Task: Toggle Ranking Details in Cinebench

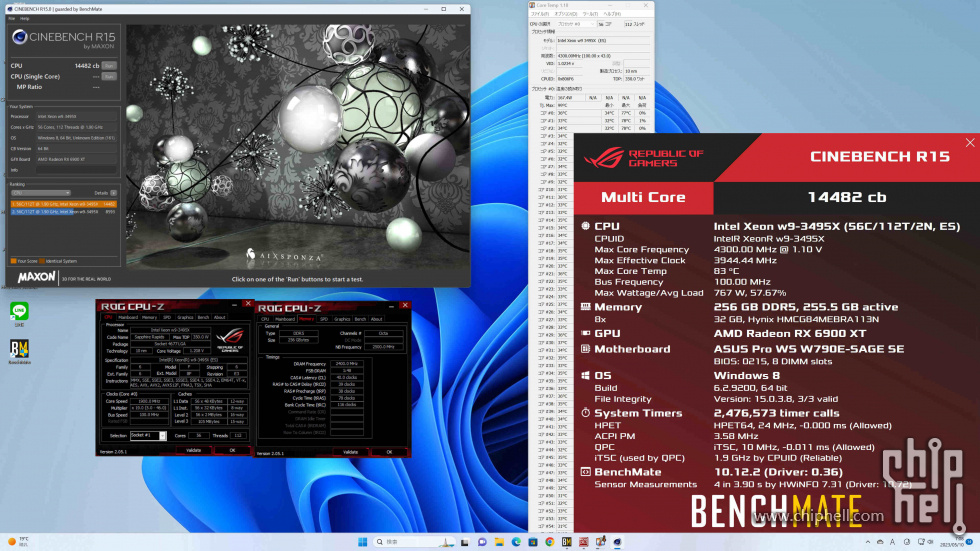Action: (113, 193)
